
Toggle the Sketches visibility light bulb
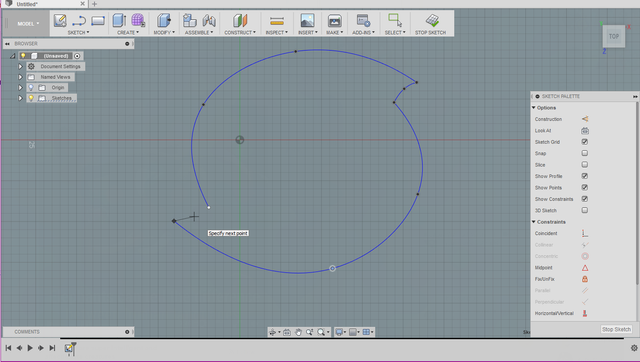click(31, 98)
